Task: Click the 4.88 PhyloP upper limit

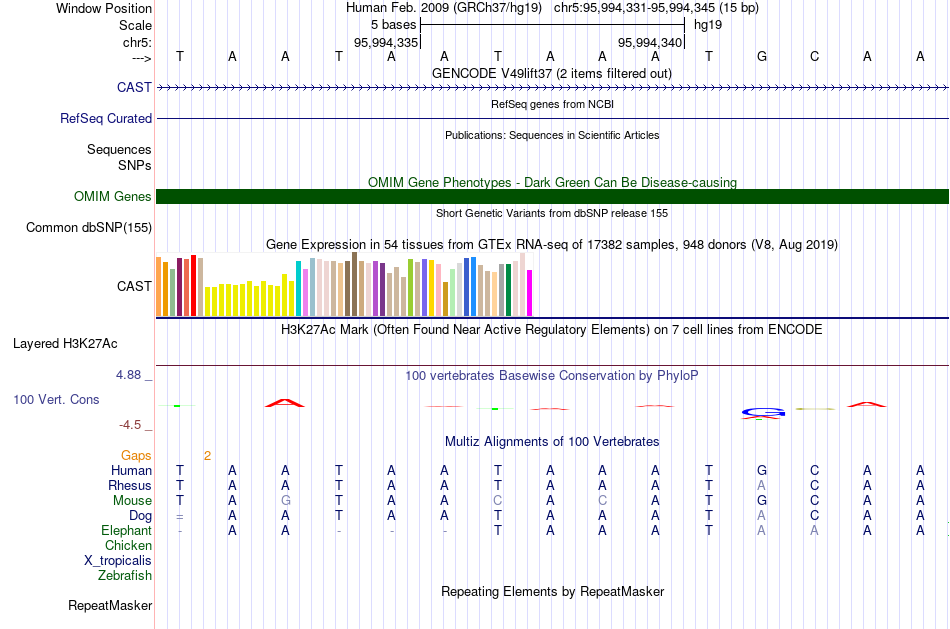Action: pyautogui.click(x=128, y=375)
